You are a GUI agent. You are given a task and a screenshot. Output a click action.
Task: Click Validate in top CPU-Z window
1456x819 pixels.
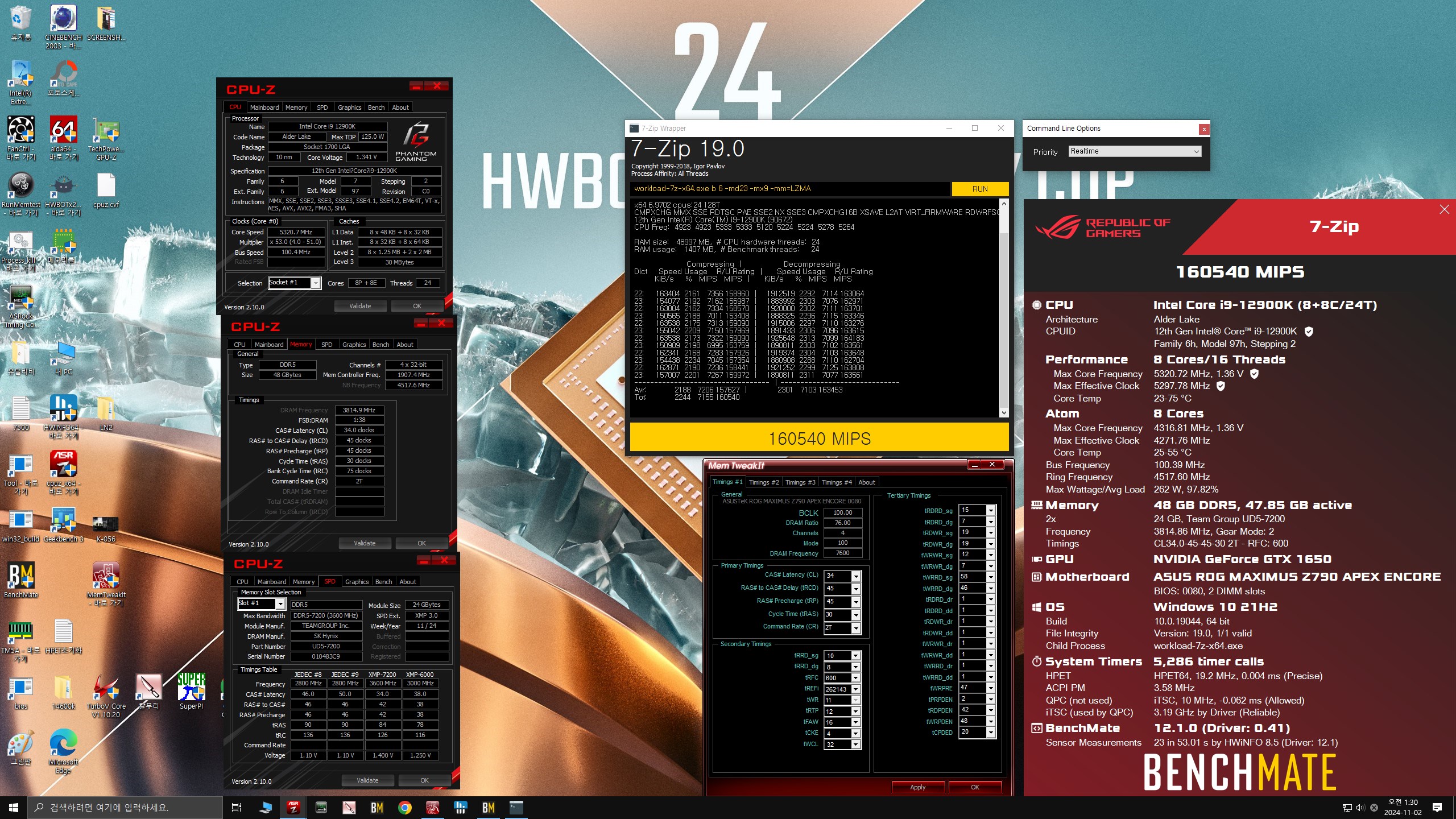[360, 306]
